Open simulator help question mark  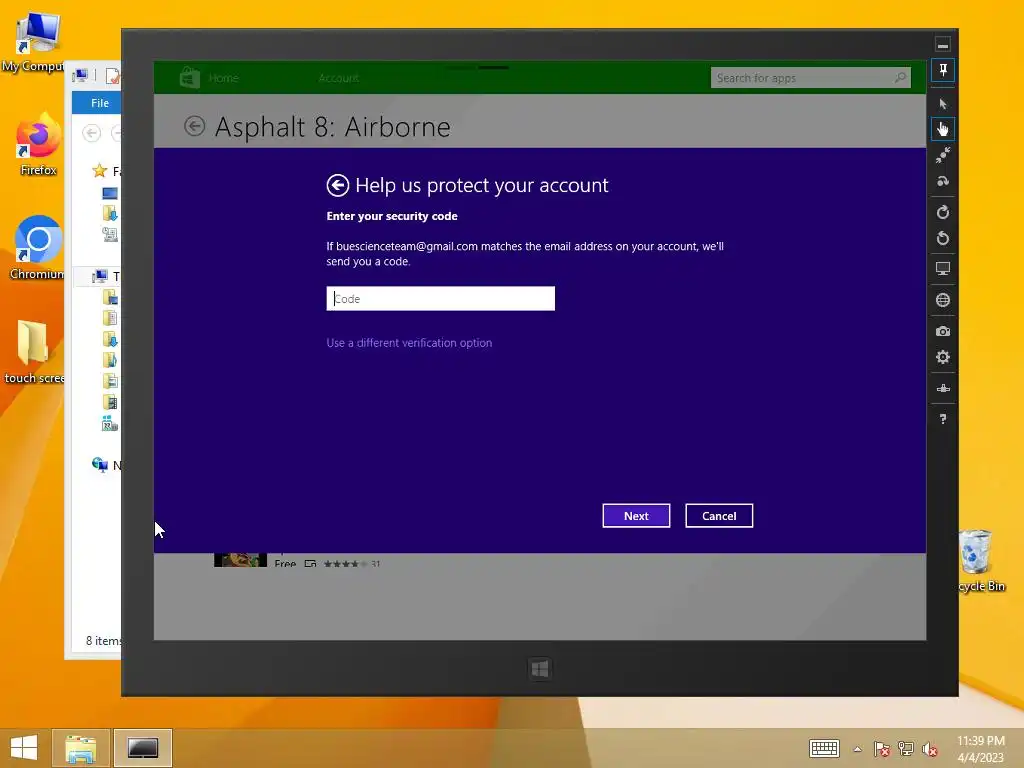point(942,419)
